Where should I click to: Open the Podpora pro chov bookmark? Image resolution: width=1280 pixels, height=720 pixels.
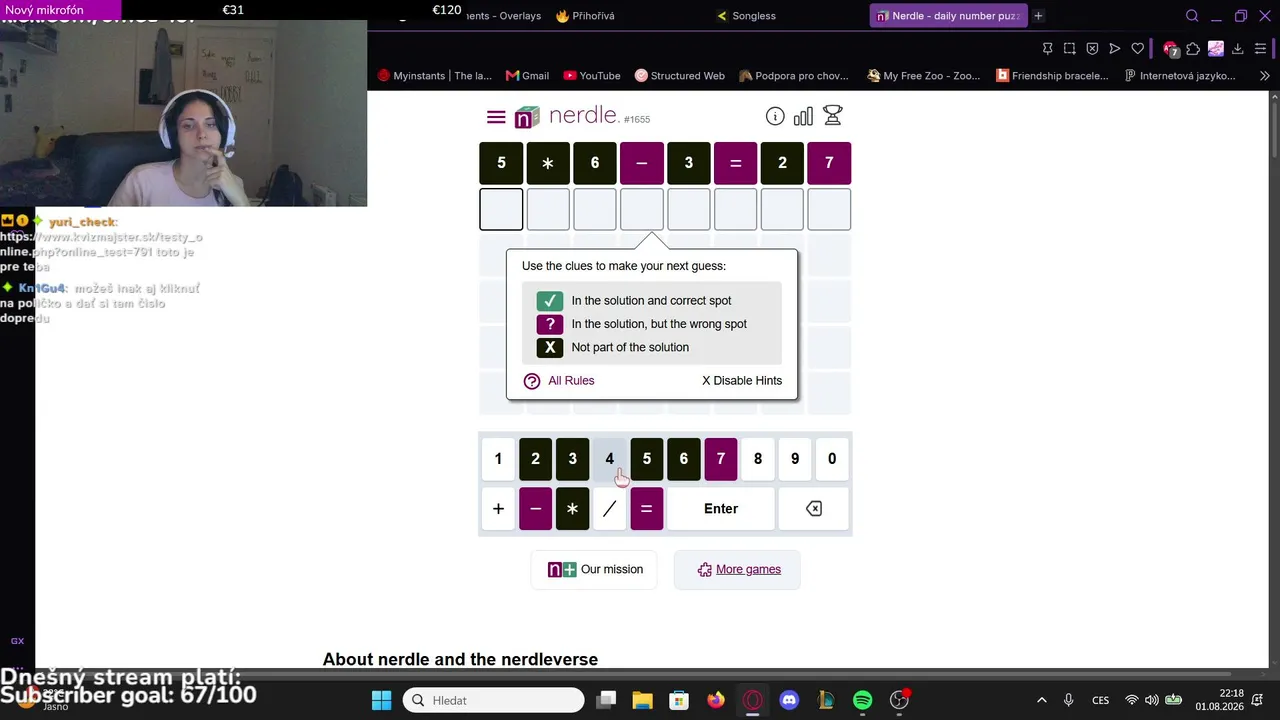point(794,76)
